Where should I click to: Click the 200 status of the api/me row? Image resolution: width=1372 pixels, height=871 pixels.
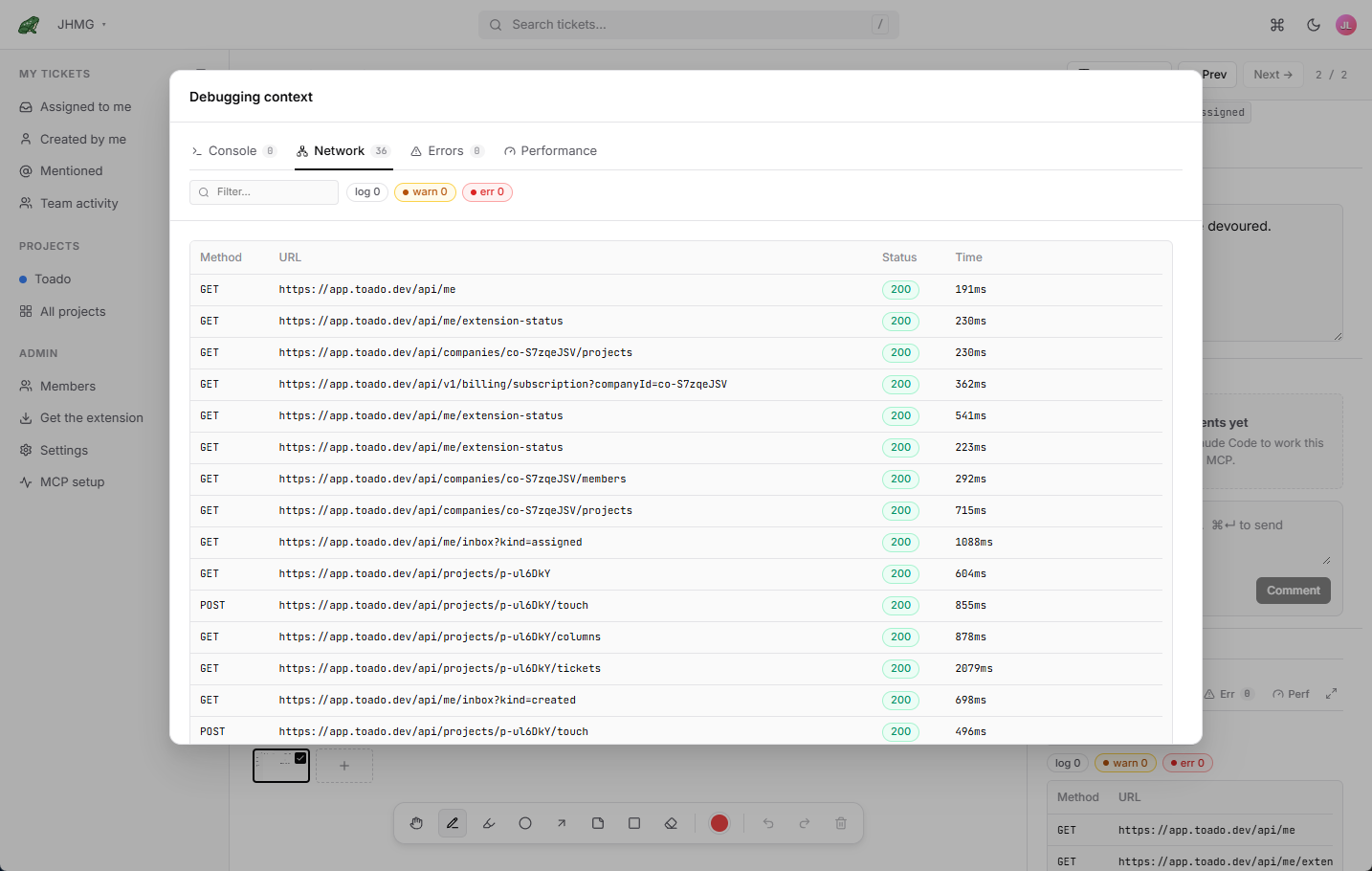tap(900, 289)
